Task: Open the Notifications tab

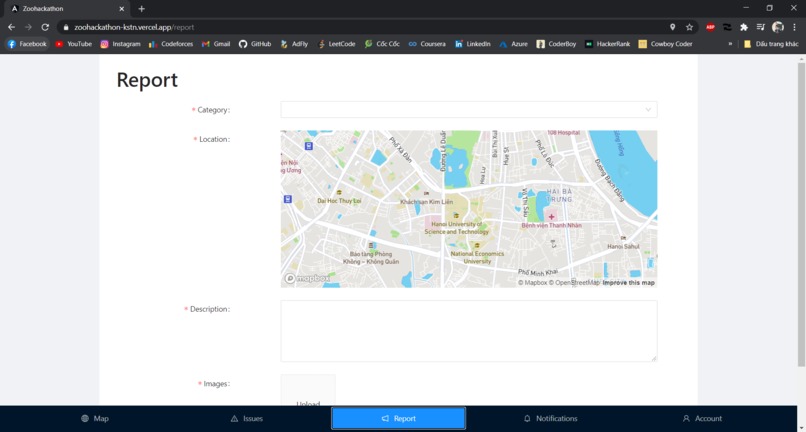Action: [x=551, y=419]
